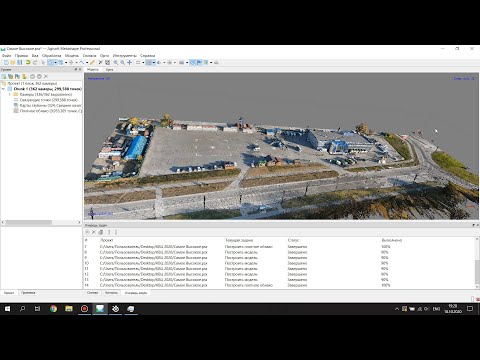
Task: Move the job down in the queue
Action: (116, 232)
